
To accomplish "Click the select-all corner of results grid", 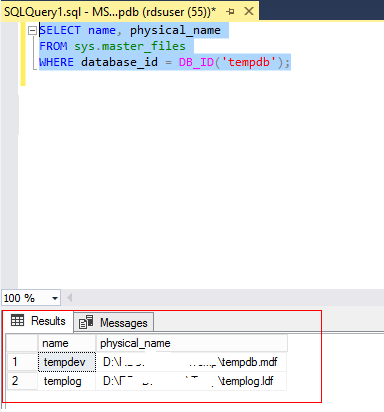I will coord(22,343).
